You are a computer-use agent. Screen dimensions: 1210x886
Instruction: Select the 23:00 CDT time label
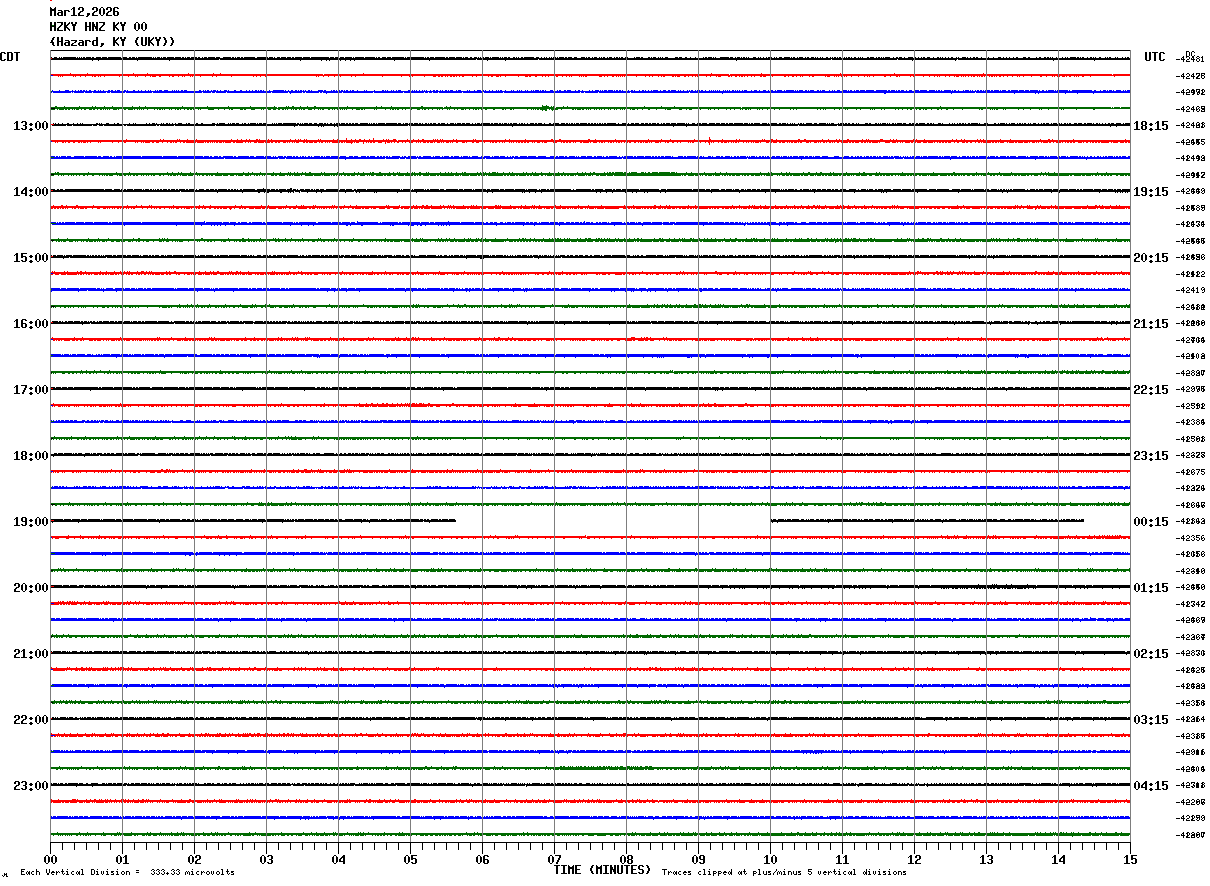(30, 786)
